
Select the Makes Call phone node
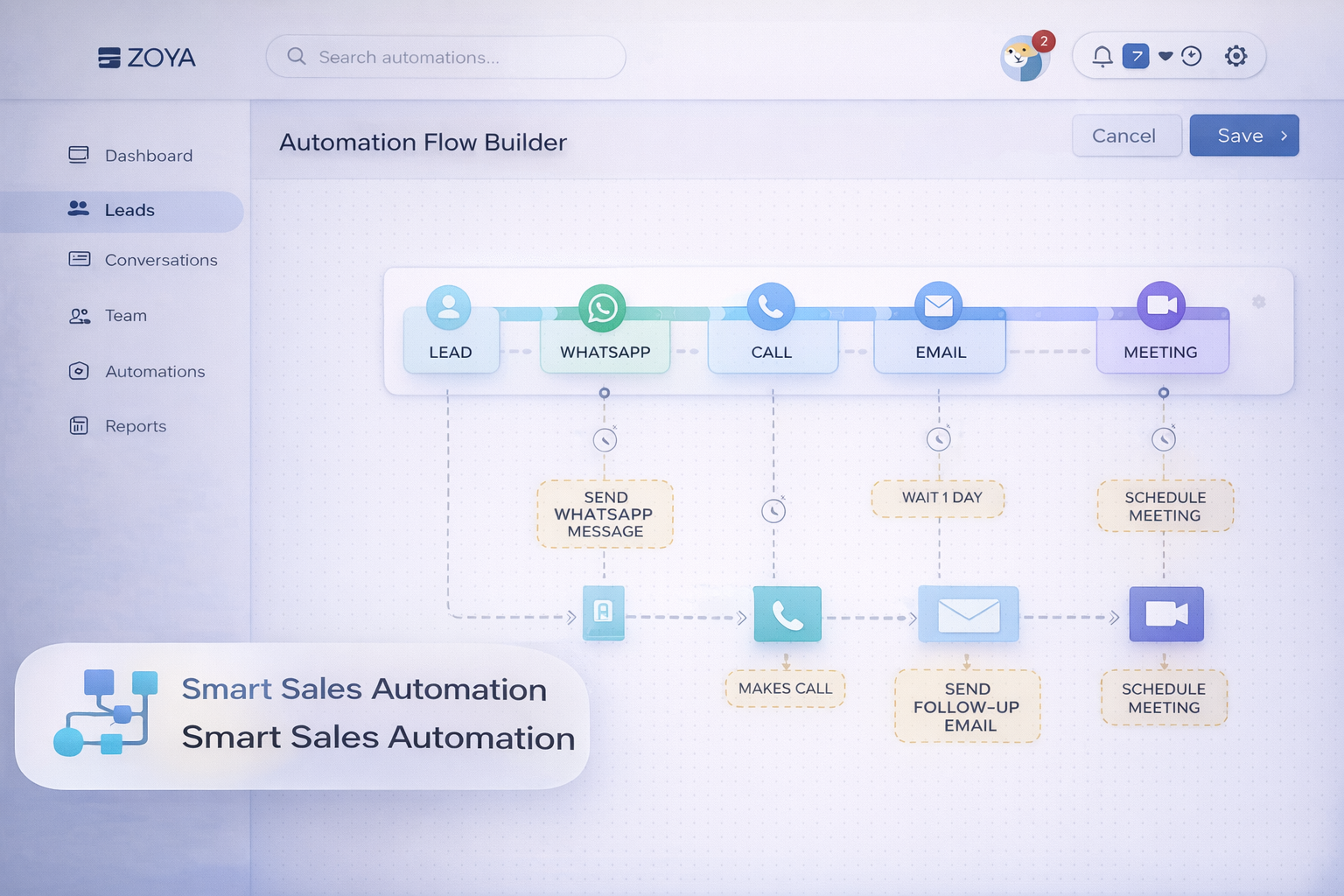click(787, 613)
